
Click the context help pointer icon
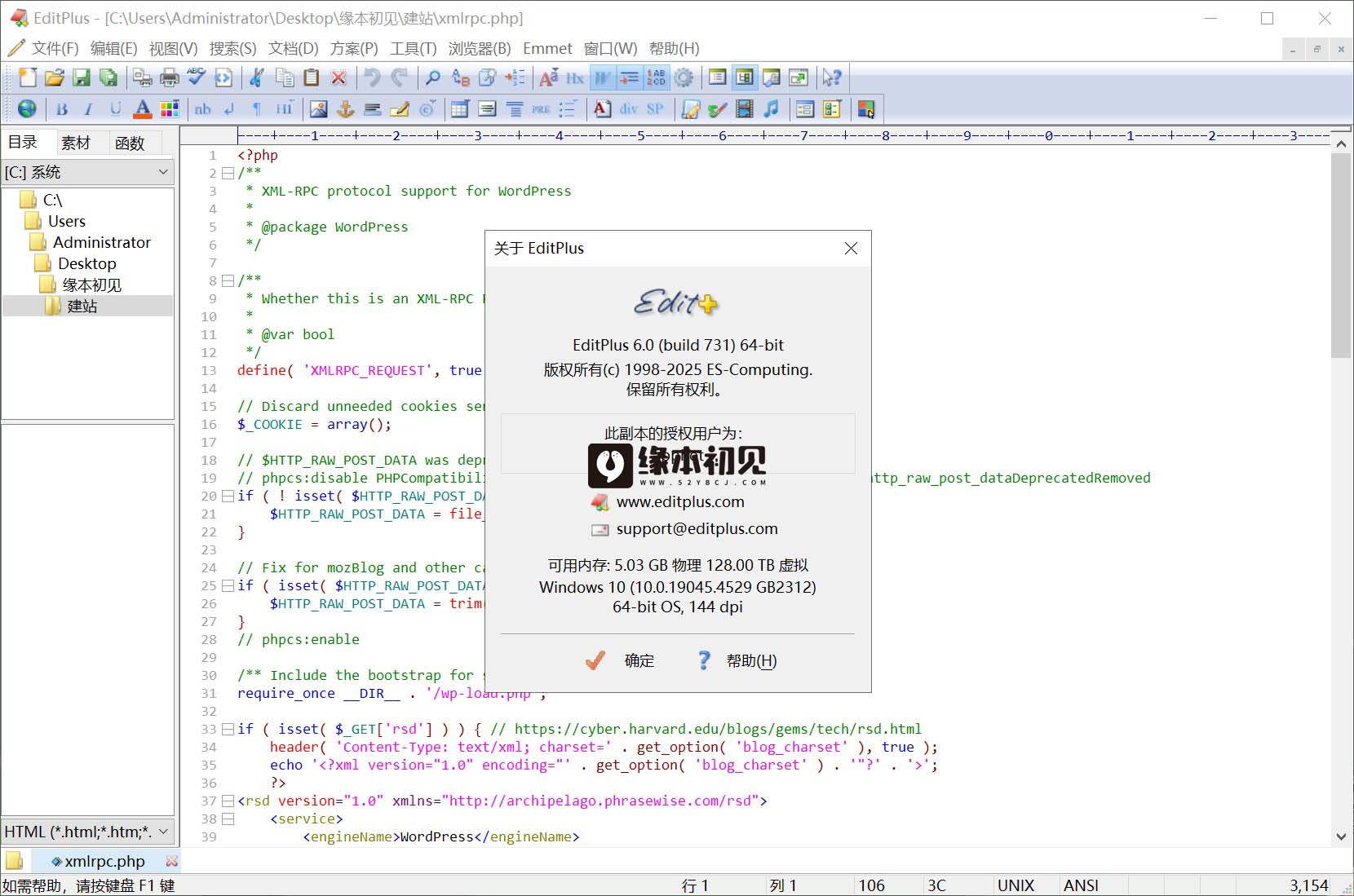[x=832, y=77]
